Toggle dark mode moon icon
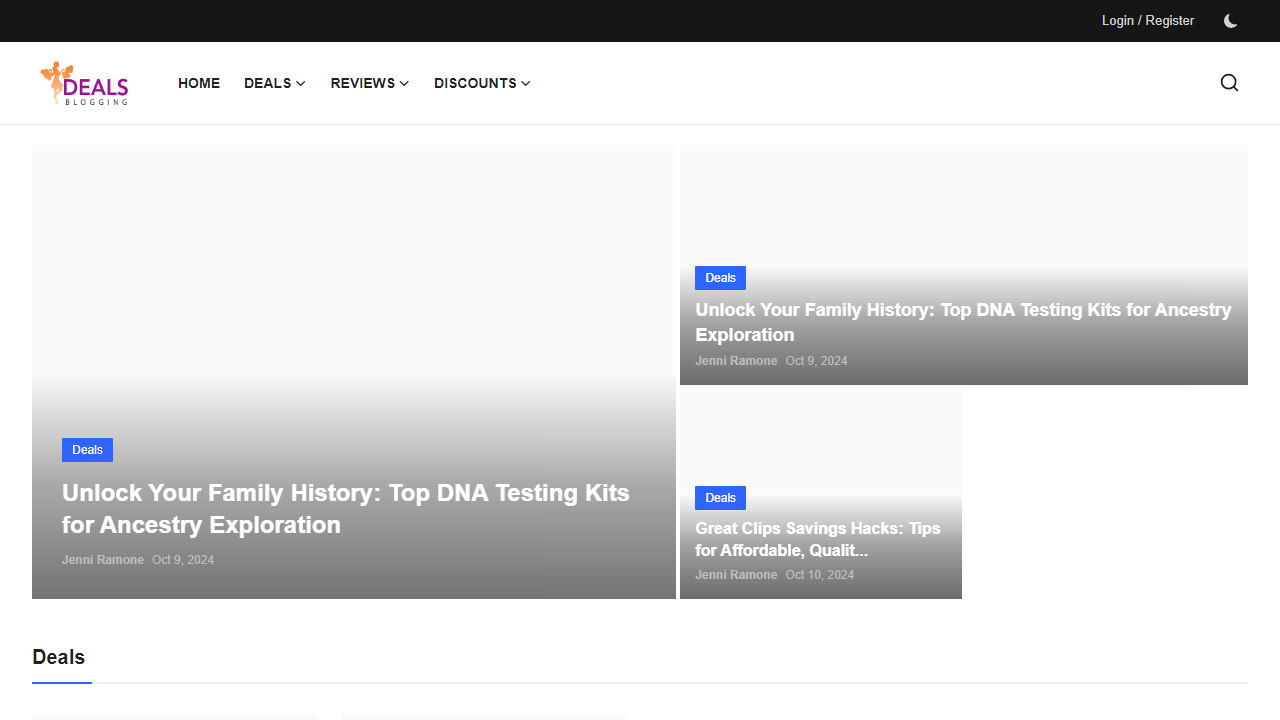Viewport: 1280px width, 720px height. point(1230,21)
